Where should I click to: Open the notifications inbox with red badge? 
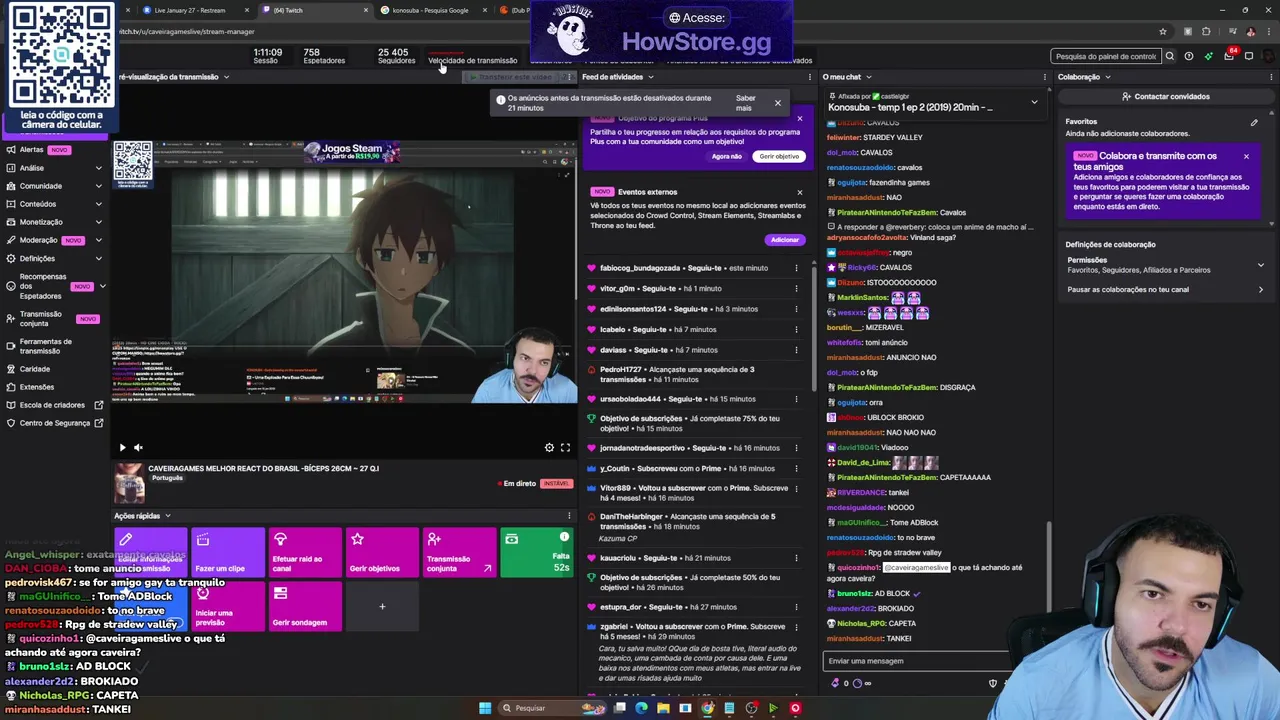pyautogui.click(x=1229, y=56)
